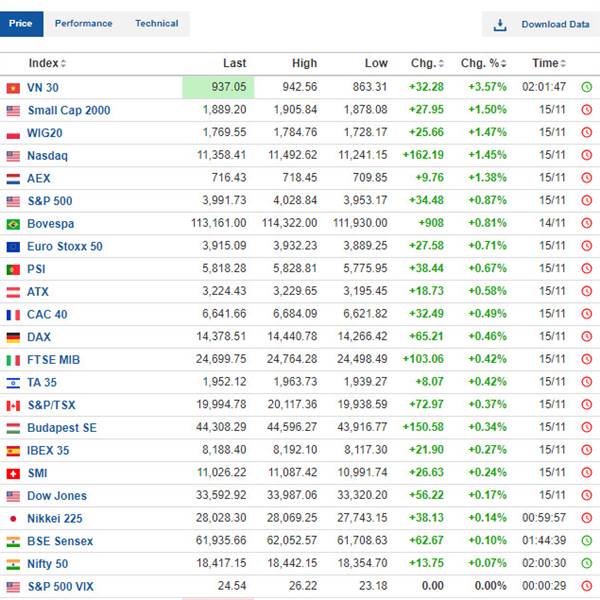Click the +3.57% change for VN 30
This screenshot has height=600, width=600.
click(488, 87)
